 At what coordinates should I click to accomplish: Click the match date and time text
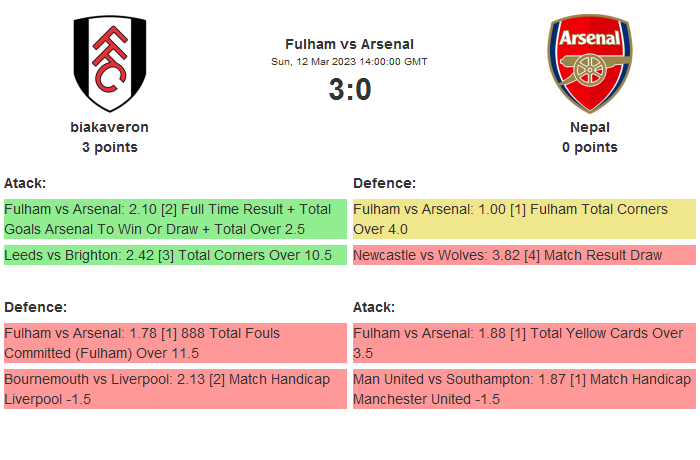pyautogui.click(x=349, y=62)
